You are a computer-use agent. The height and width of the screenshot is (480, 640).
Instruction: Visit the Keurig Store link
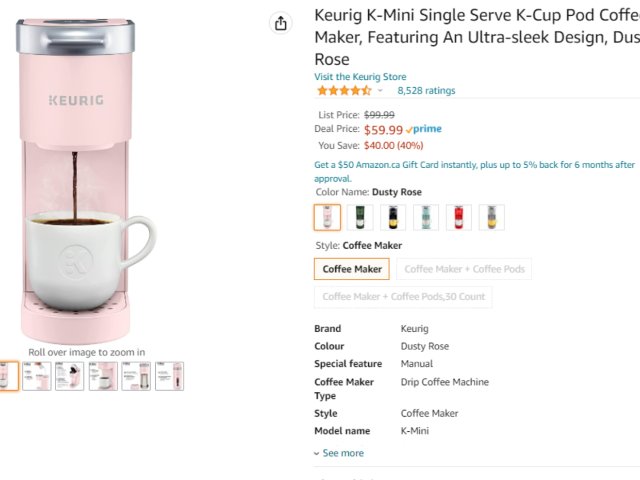click(360, 76)
